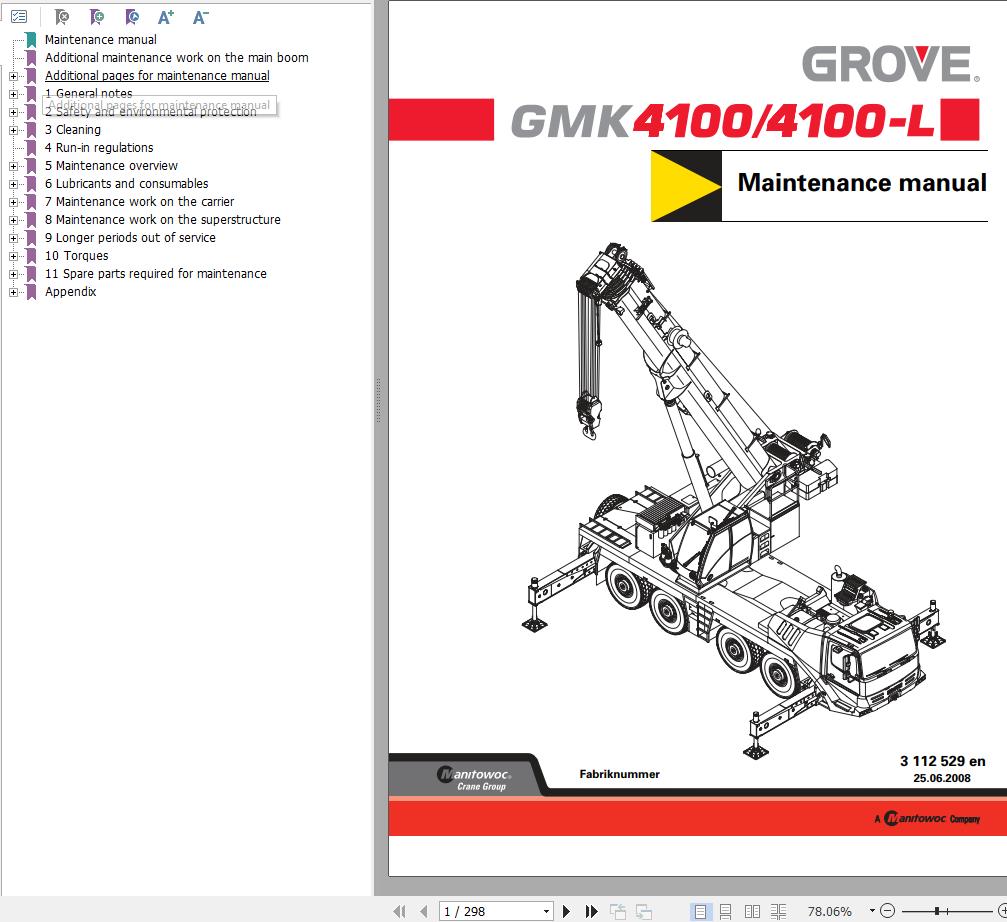
Task: Go to previous page arrow
Action: [x=423, y=911]
